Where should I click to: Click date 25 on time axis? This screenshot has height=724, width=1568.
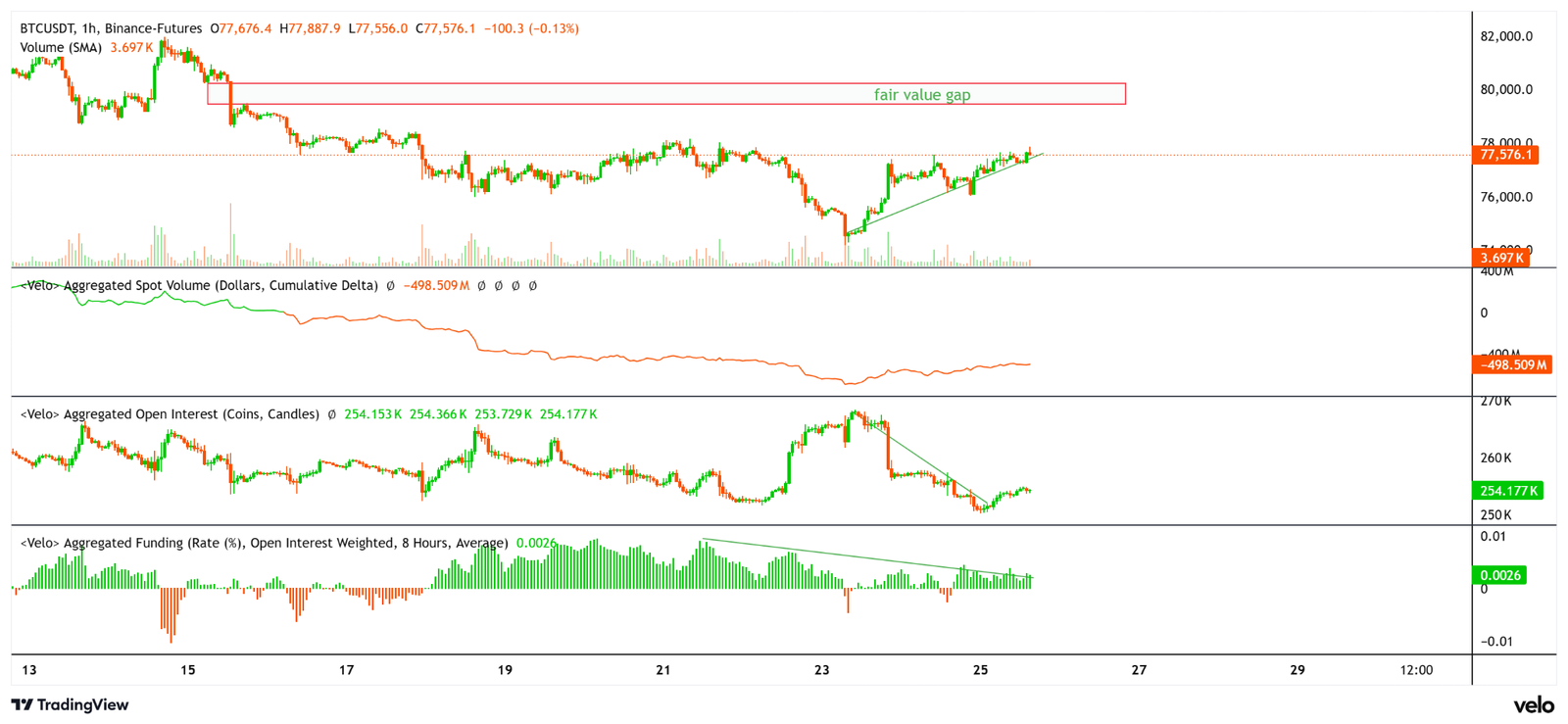click(x=980, y=670)
